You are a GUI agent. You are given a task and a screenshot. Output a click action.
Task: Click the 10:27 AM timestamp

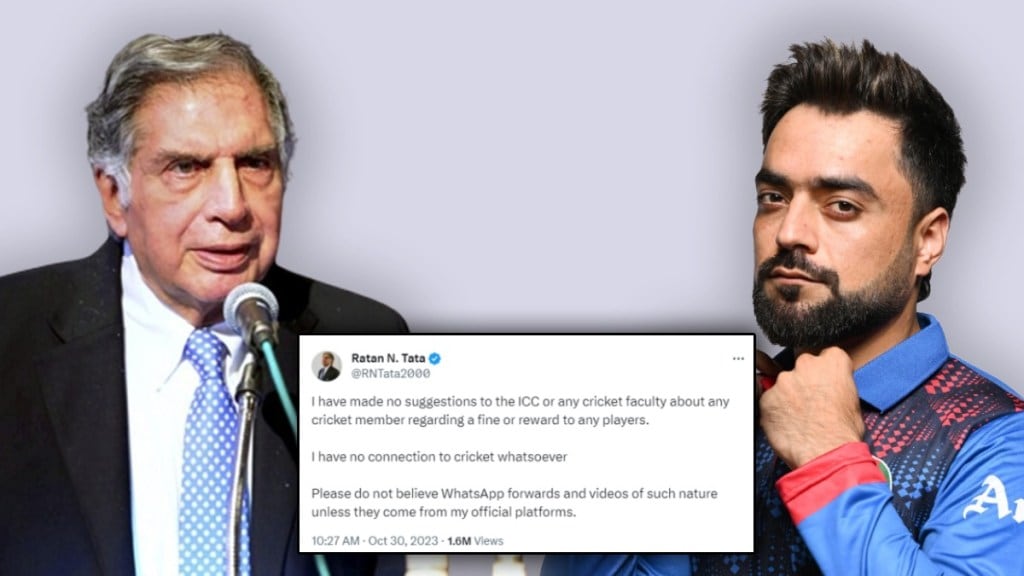pos(335,541)
